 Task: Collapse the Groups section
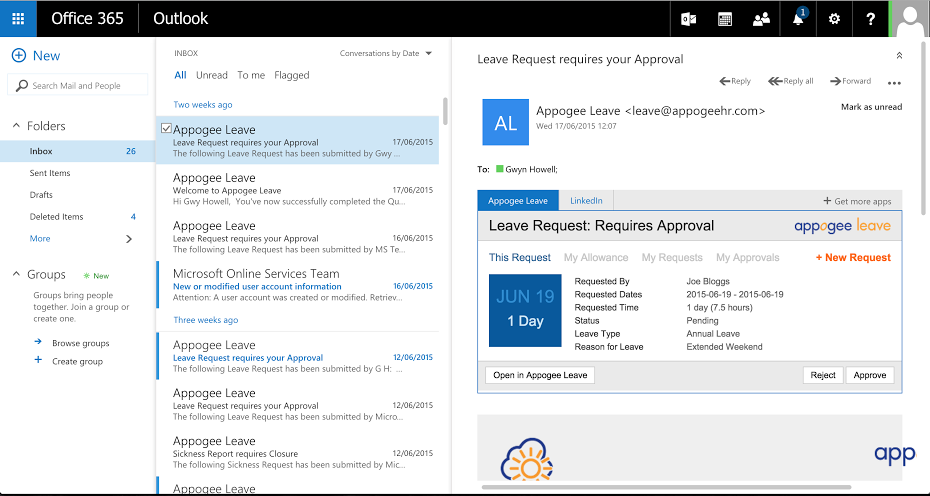coord(16,274)
